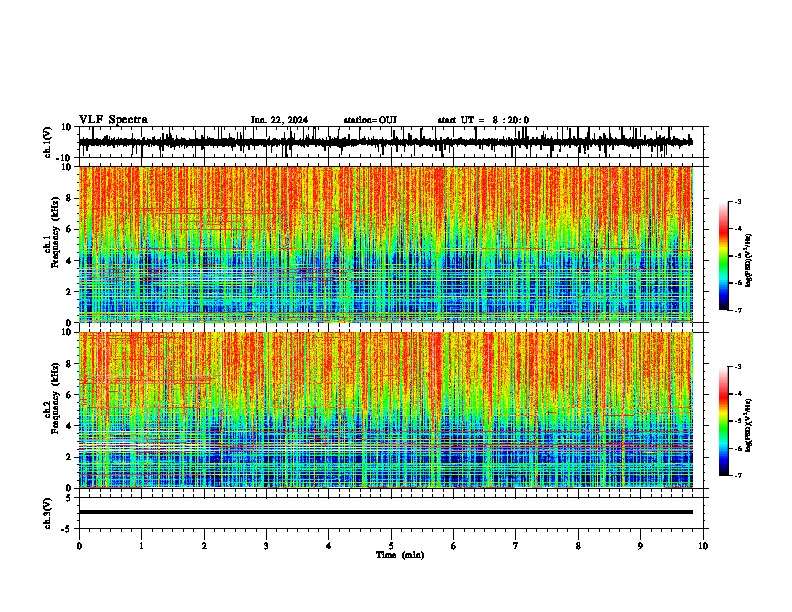This screenshot has height=612, width=792.
Task: Click the ch.1(V) waveform plot
Action: 385,142
